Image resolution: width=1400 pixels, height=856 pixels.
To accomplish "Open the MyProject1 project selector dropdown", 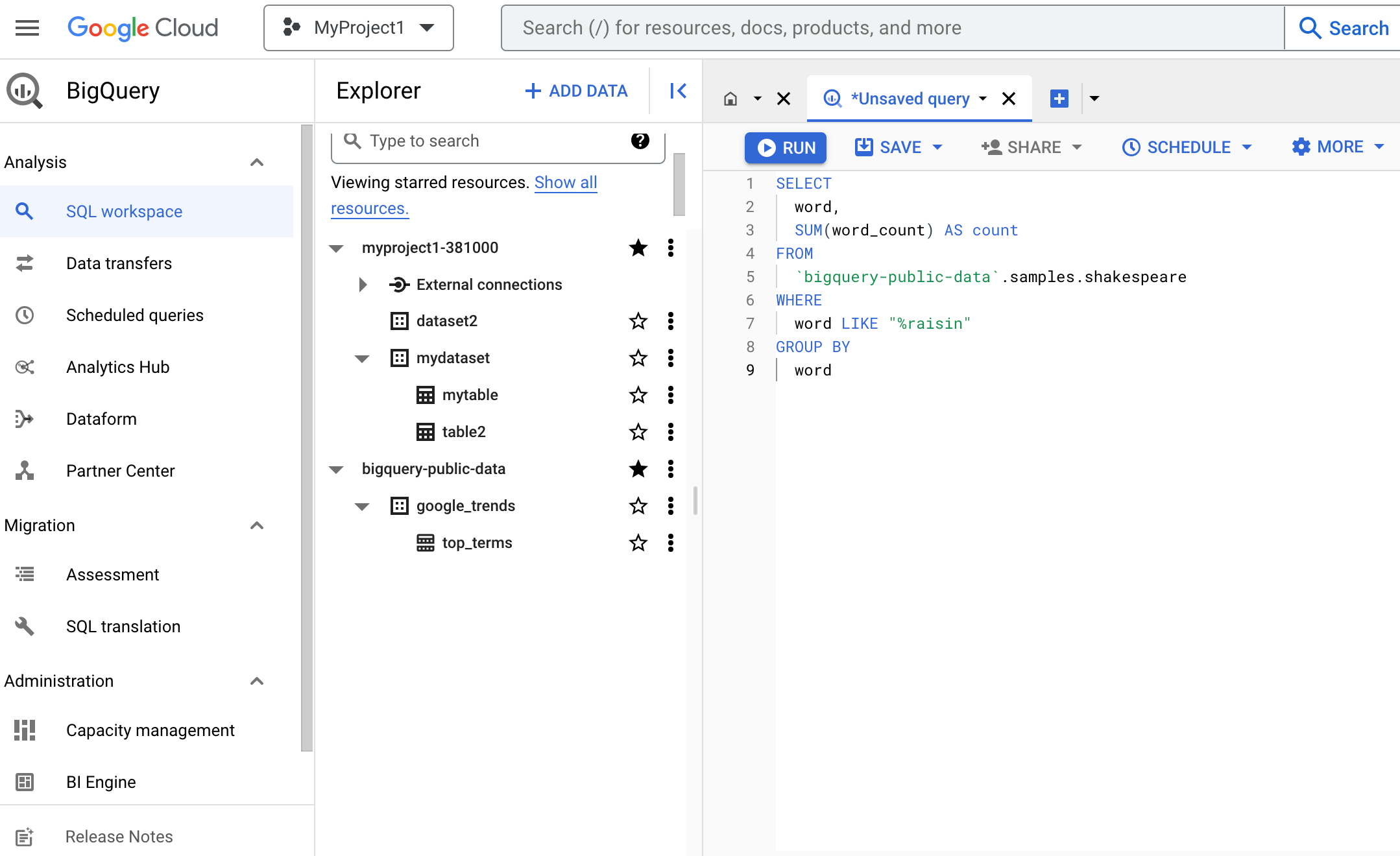I will [x=359, y=28].
